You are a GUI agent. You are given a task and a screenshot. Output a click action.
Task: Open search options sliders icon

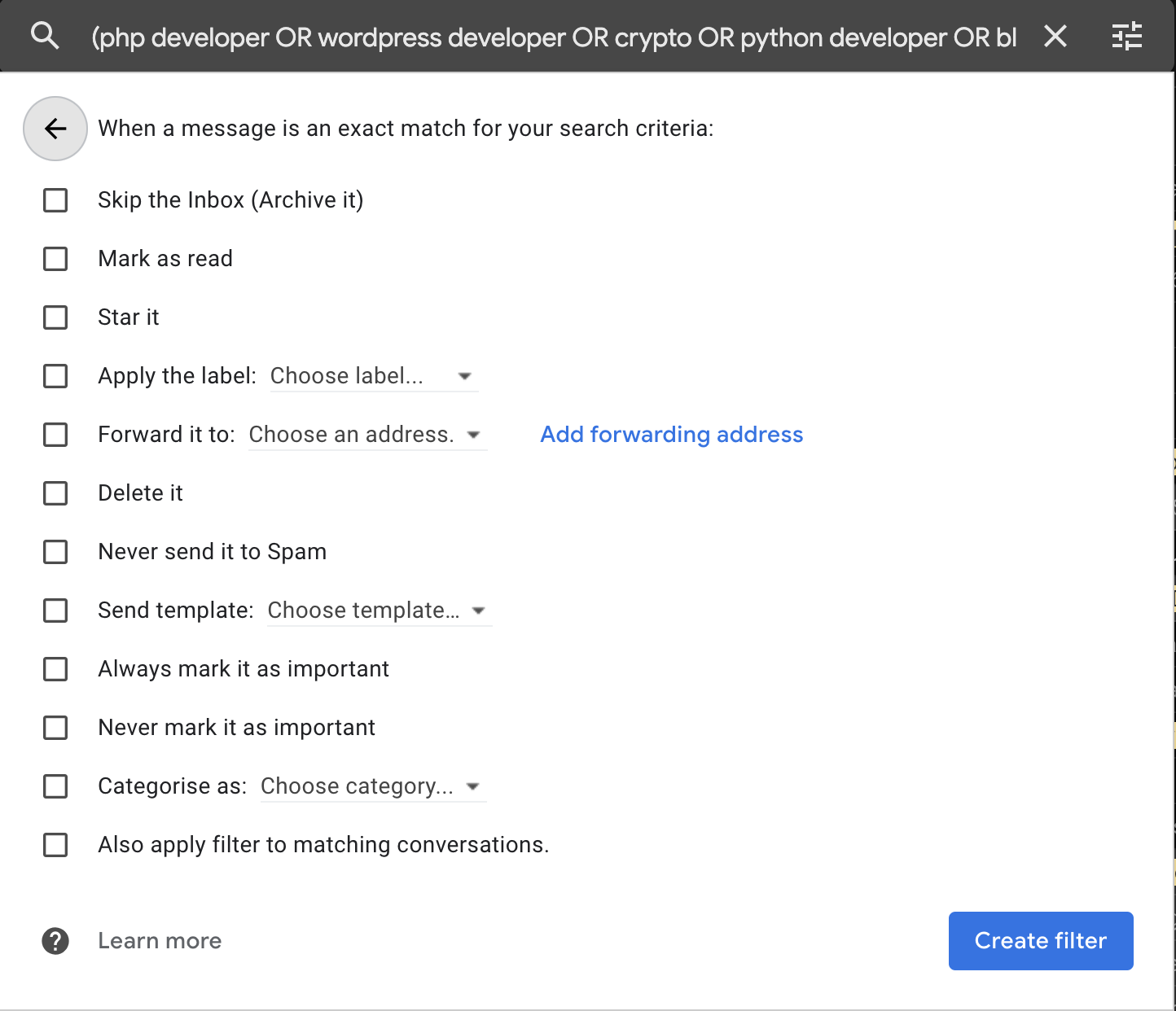pyautogui.click(x=1127, y=36)
